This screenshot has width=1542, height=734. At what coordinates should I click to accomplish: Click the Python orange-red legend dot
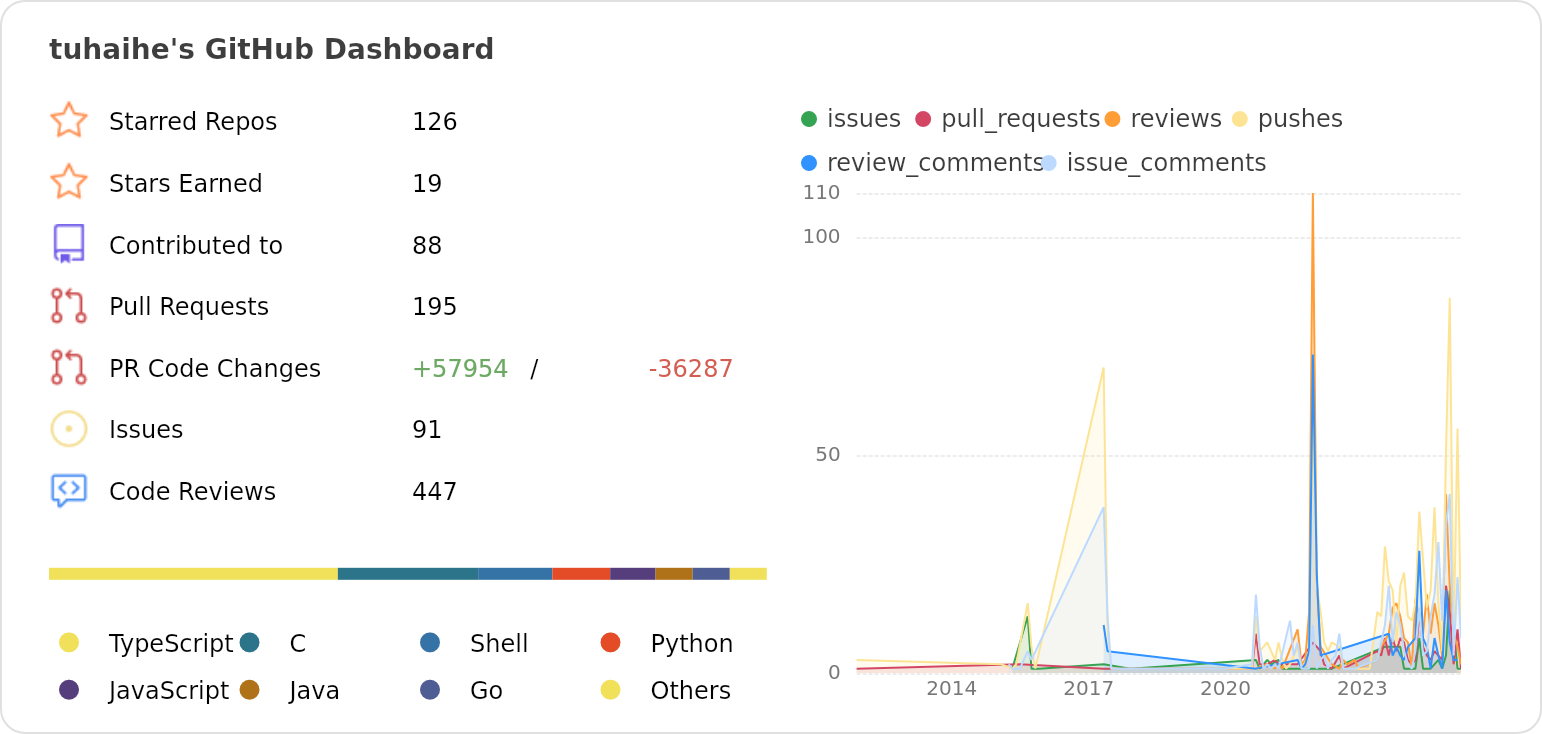pos(611,642)
